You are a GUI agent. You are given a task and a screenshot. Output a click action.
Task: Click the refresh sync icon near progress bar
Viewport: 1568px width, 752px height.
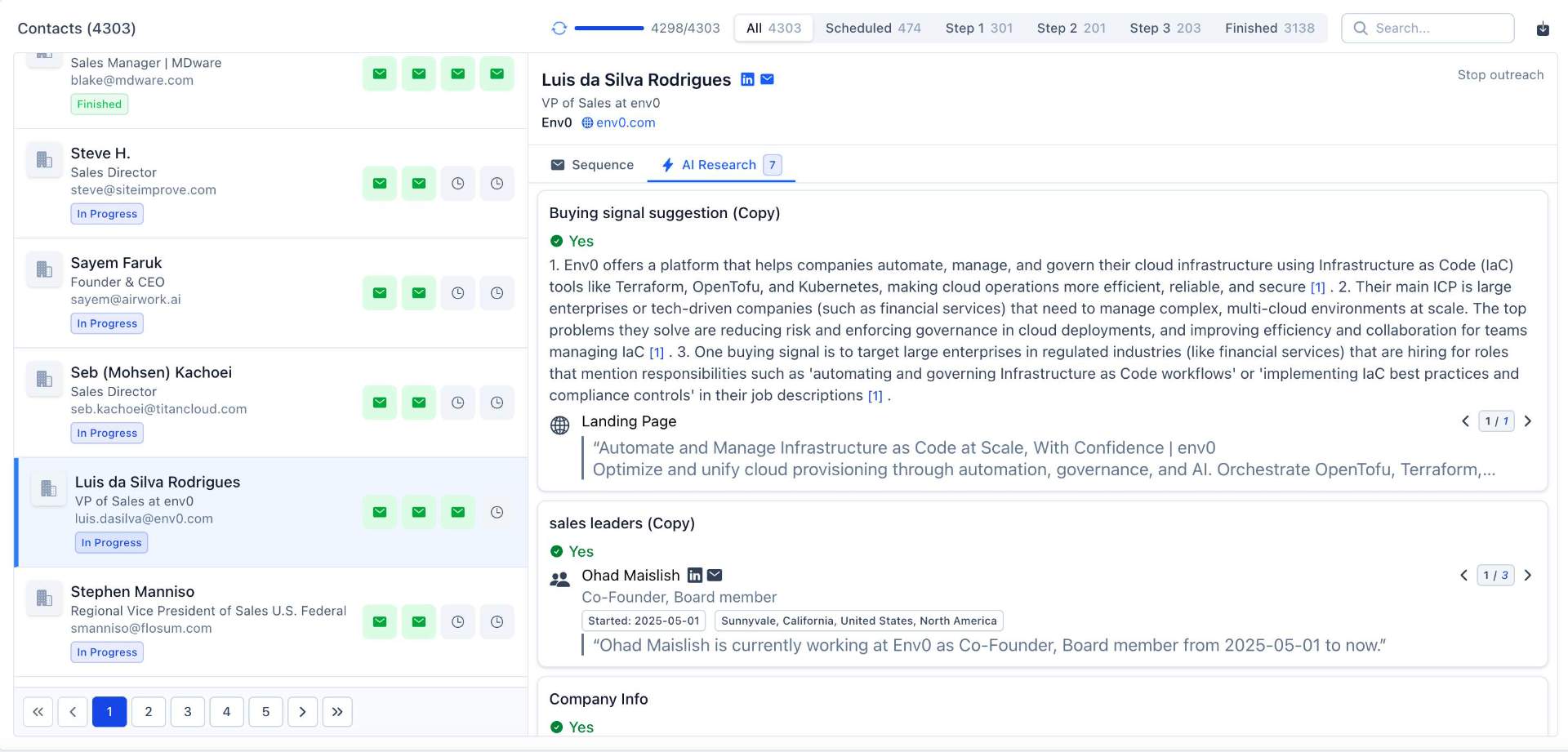(559, 28)
